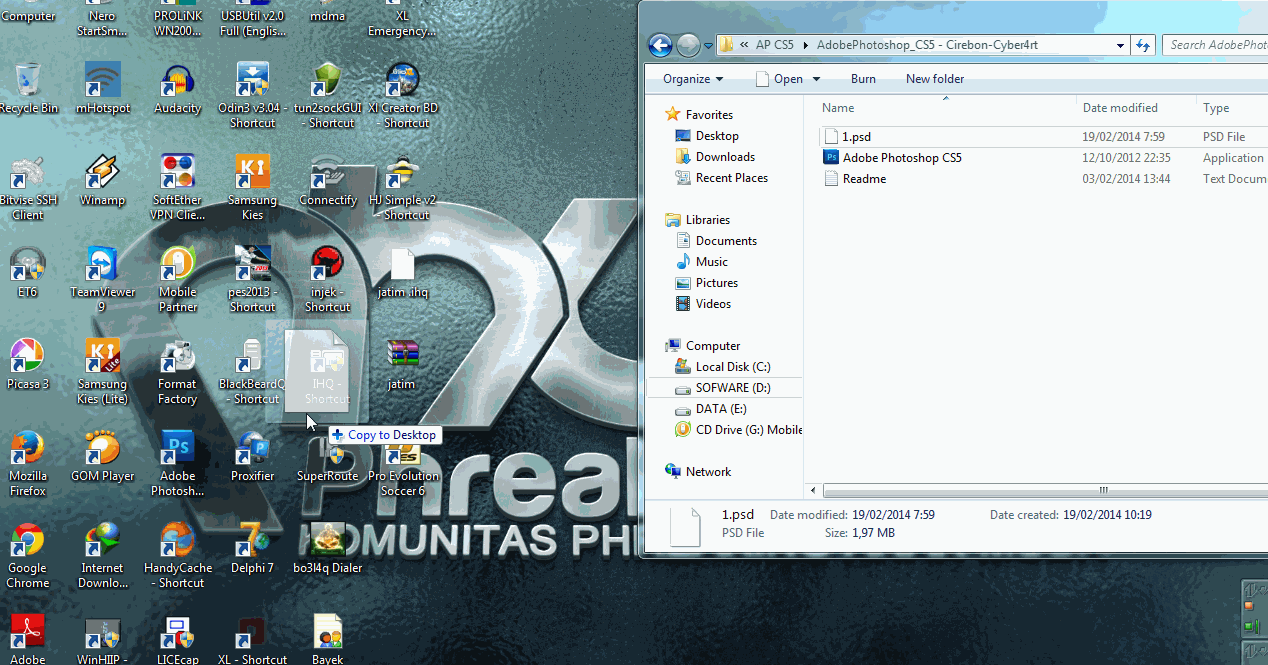Open Downloads in the navigation pane

pos(725,157)
